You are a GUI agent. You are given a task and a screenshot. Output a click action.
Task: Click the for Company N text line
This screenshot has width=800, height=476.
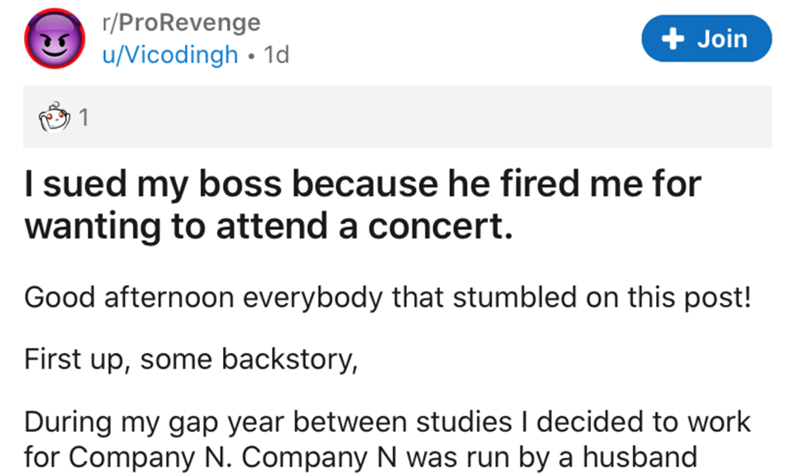click(360, 457)
